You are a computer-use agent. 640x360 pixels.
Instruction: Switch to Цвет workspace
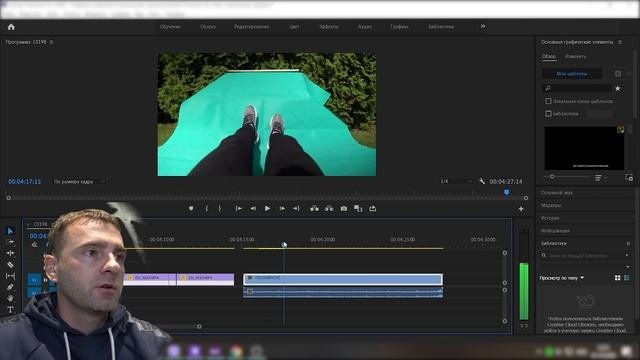coord(294,27)
